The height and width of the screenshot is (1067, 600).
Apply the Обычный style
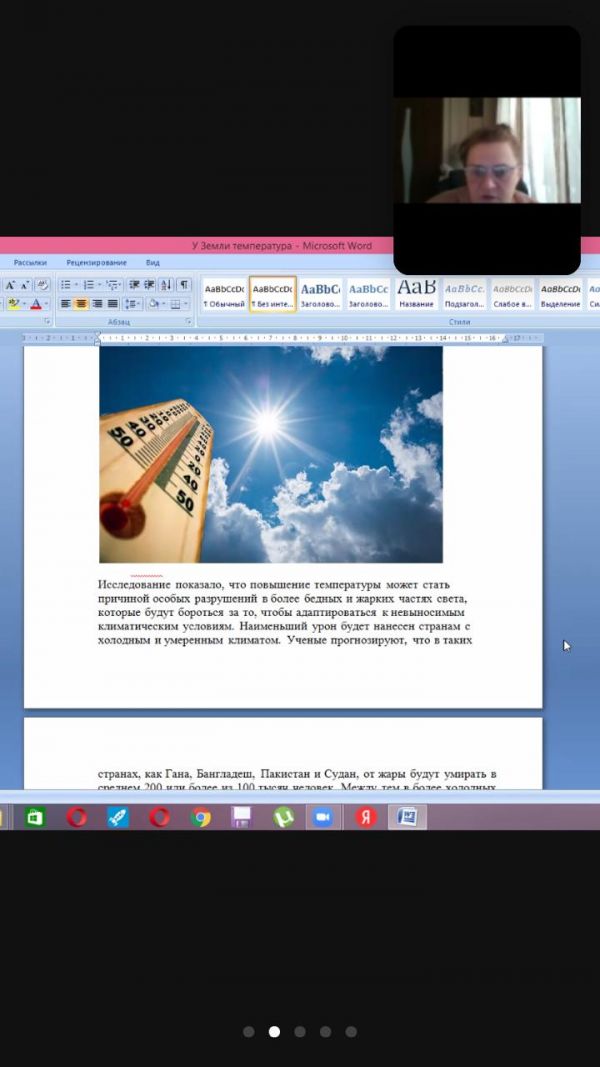coord(224,294)
